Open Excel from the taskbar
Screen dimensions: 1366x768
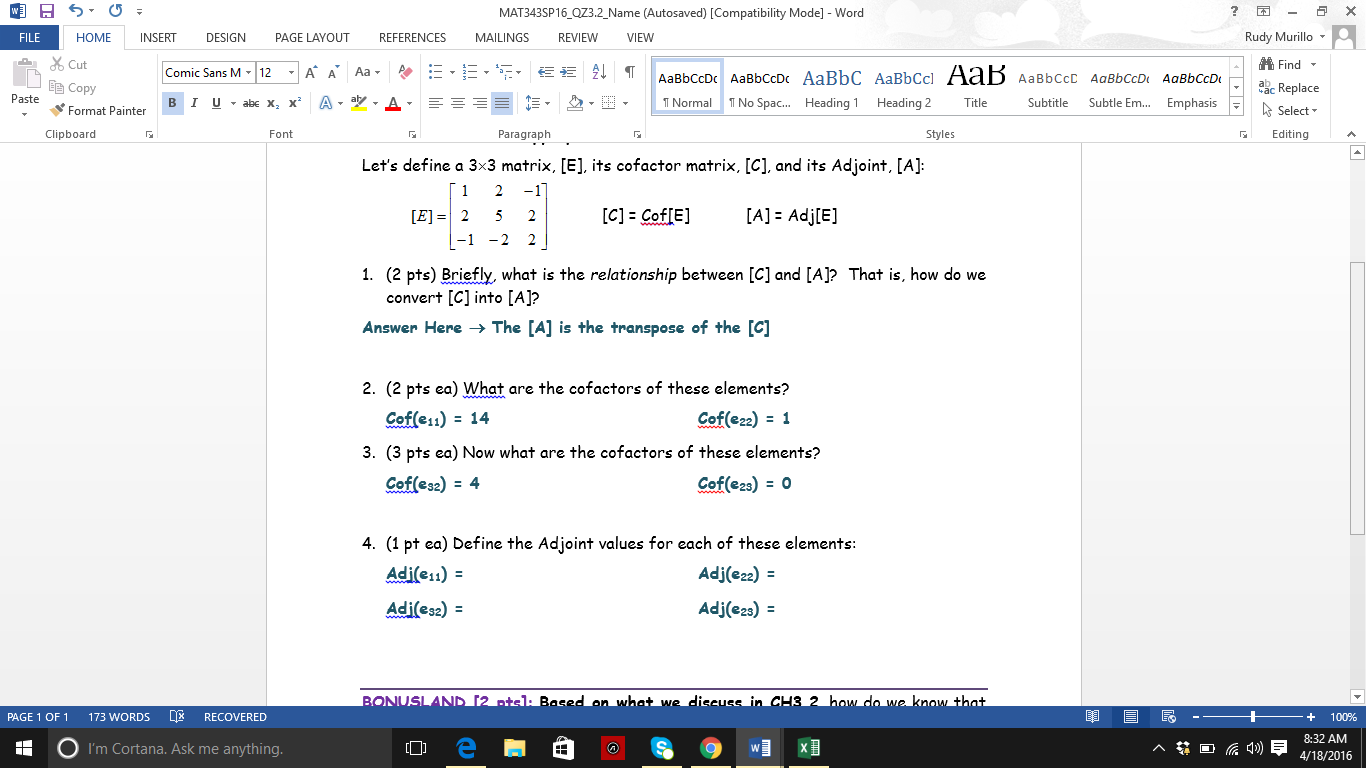pos(808,747)
